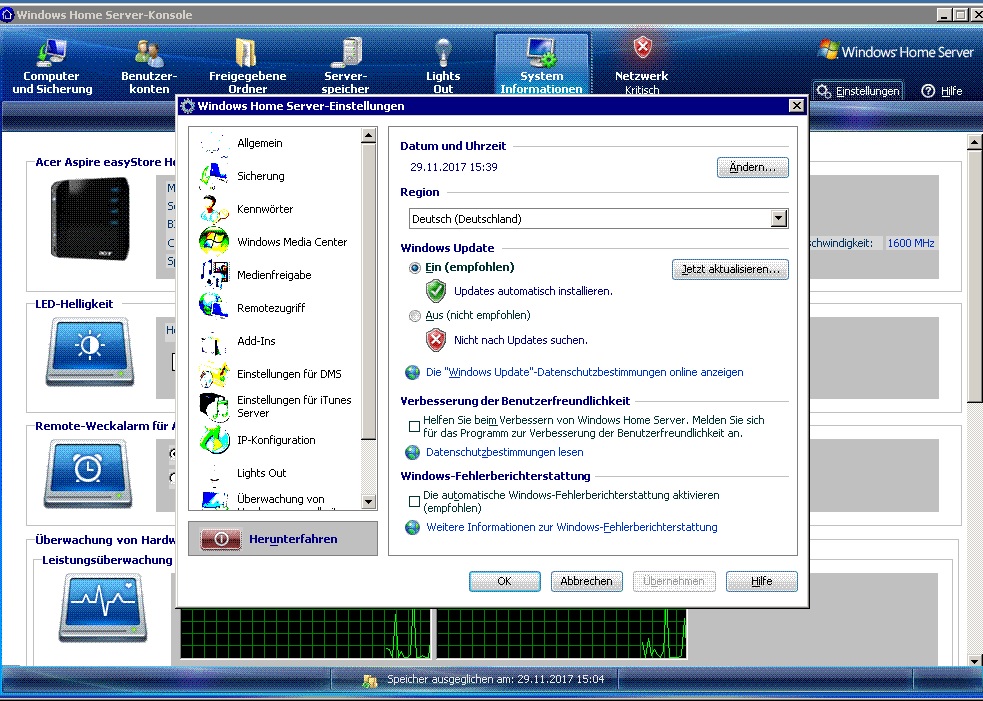Expand the Region dropdown list
Screen dimensions: 983x701
click(x=779, y=219)
